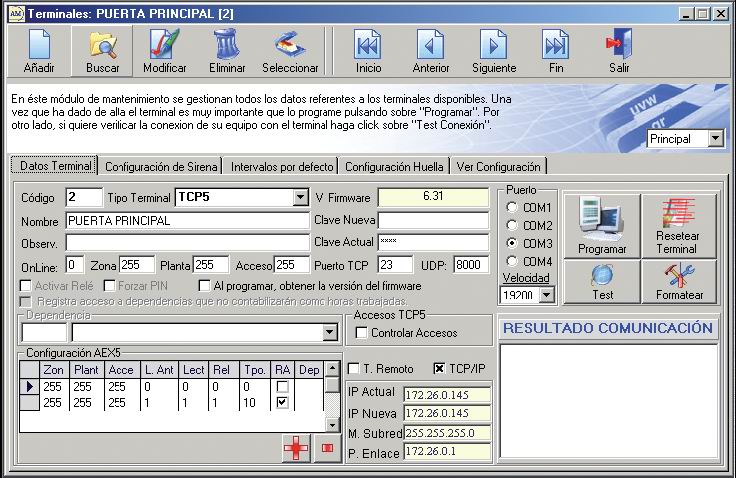Open the Velocidad 19200 dropdown
Viewport: 736px width, 478px height.
(546, 295)
